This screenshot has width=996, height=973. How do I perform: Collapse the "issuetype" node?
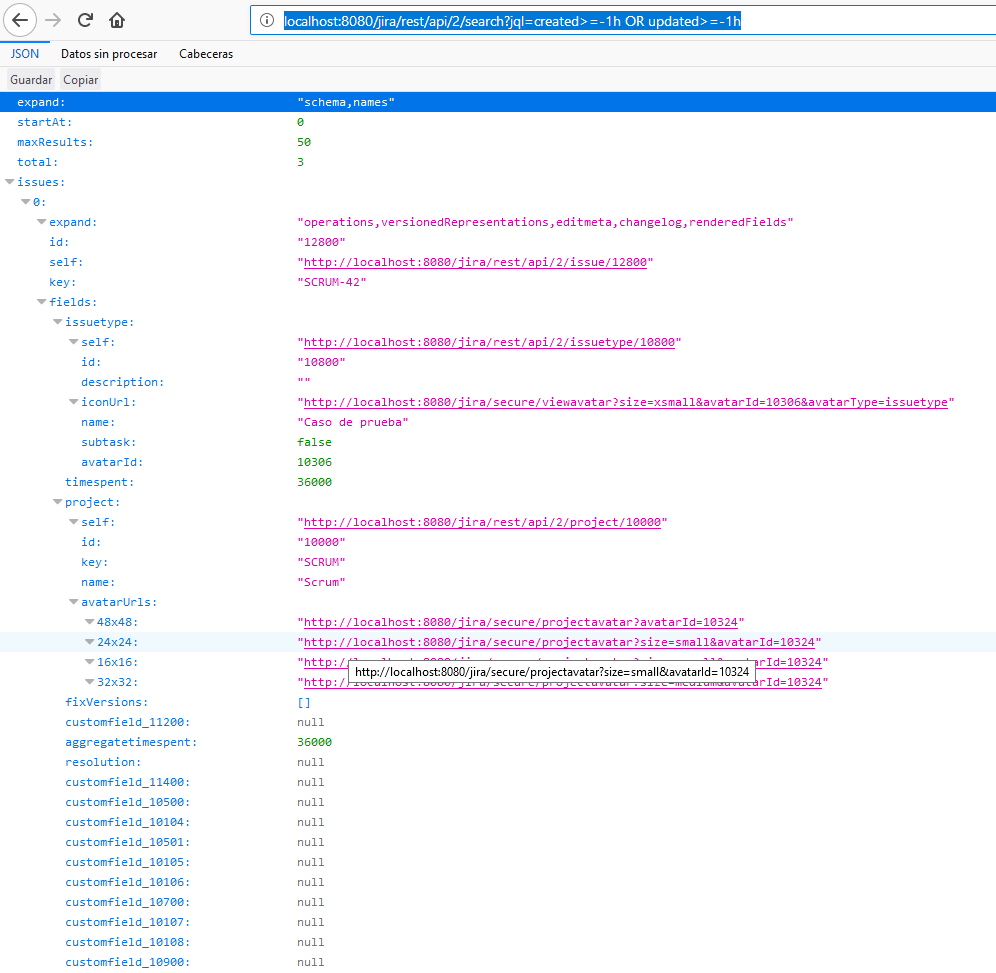point(58,321)
